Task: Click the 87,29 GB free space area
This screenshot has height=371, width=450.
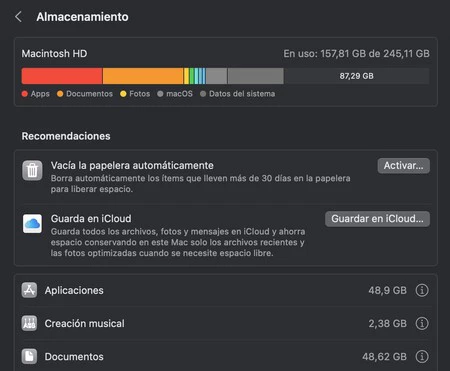Action: [x=356, y=76]
